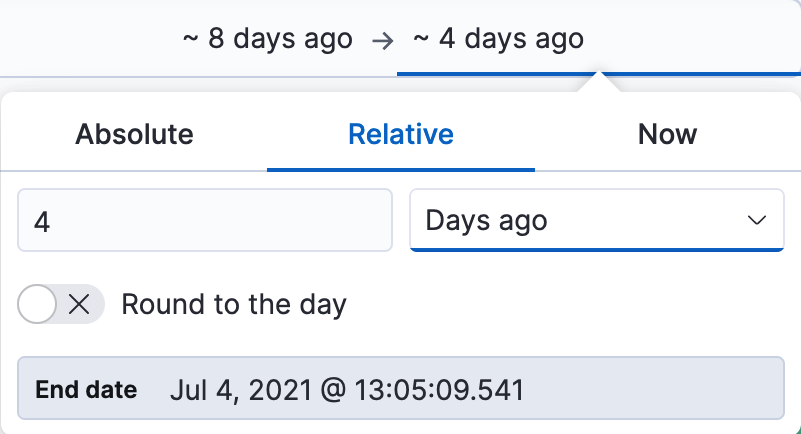This screenshot has height=434, width=801.
Task: Click the chevron on the time unit selector
Action: click(x=757, y=220)
